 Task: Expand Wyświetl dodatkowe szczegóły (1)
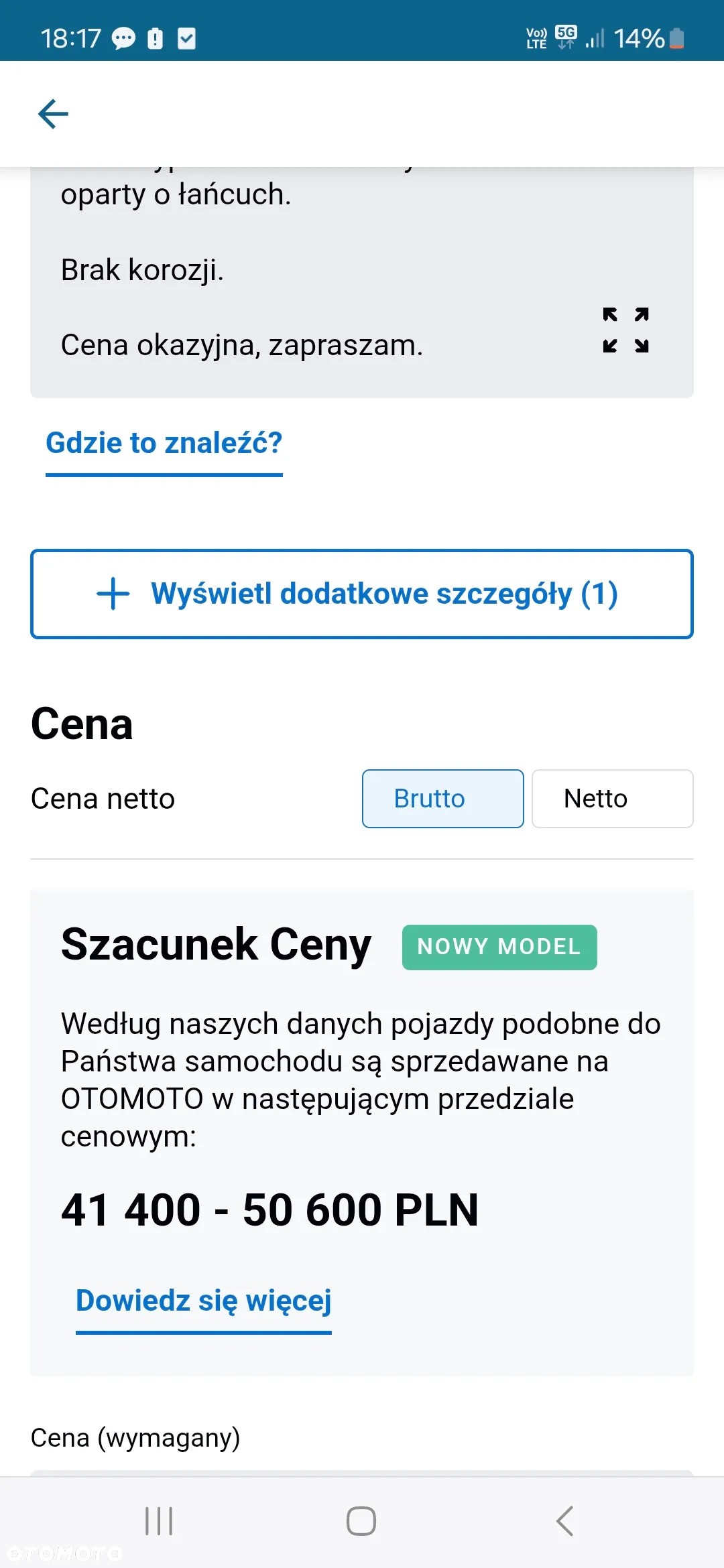[x=362, y=594]
